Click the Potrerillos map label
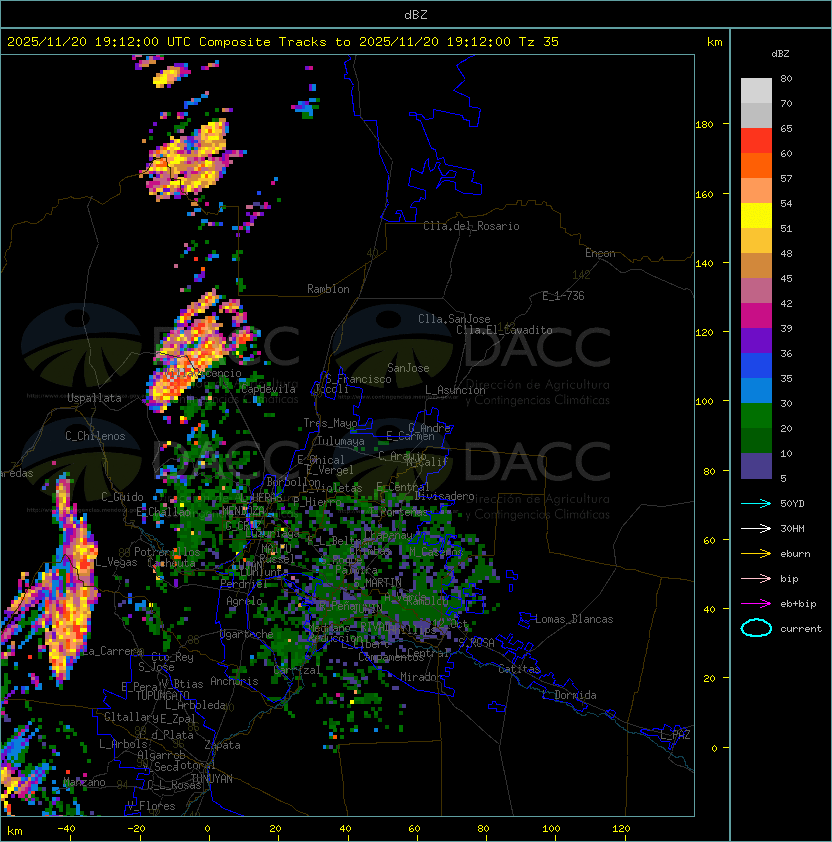 click(167, 552)
